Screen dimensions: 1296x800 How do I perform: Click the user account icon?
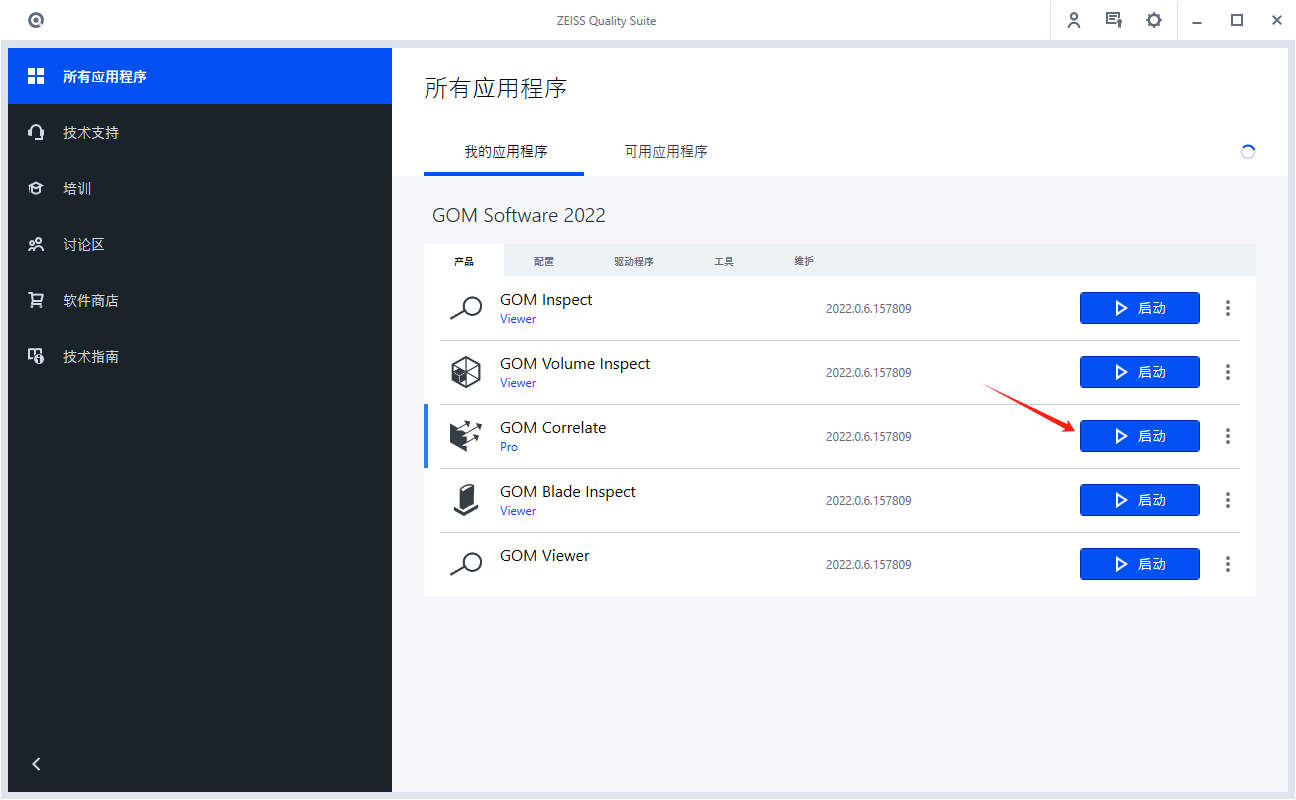pyautogui.click(x=1074, y=20)
